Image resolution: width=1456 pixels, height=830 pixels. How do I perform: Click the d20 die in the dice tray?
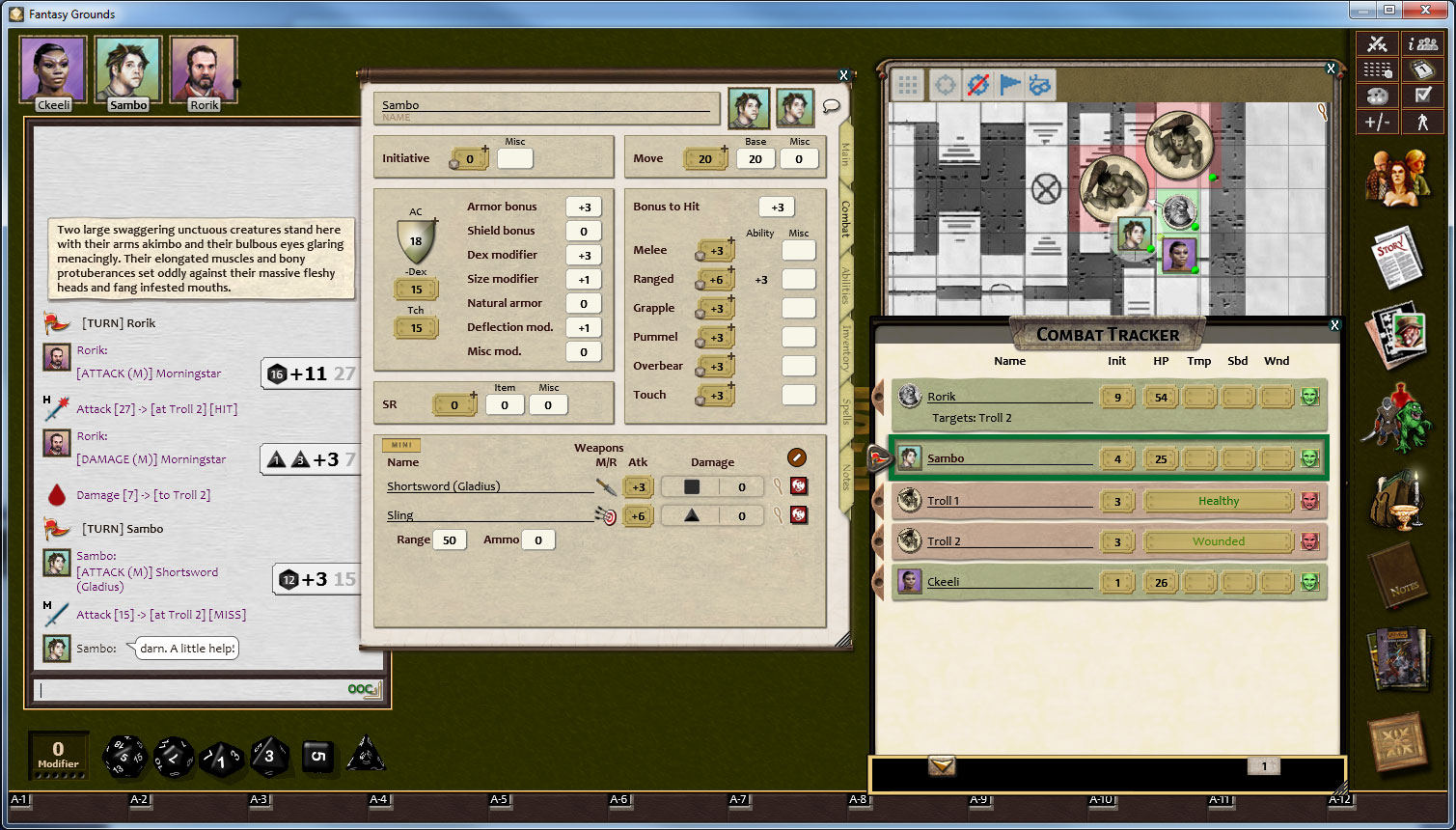(124, 757)
